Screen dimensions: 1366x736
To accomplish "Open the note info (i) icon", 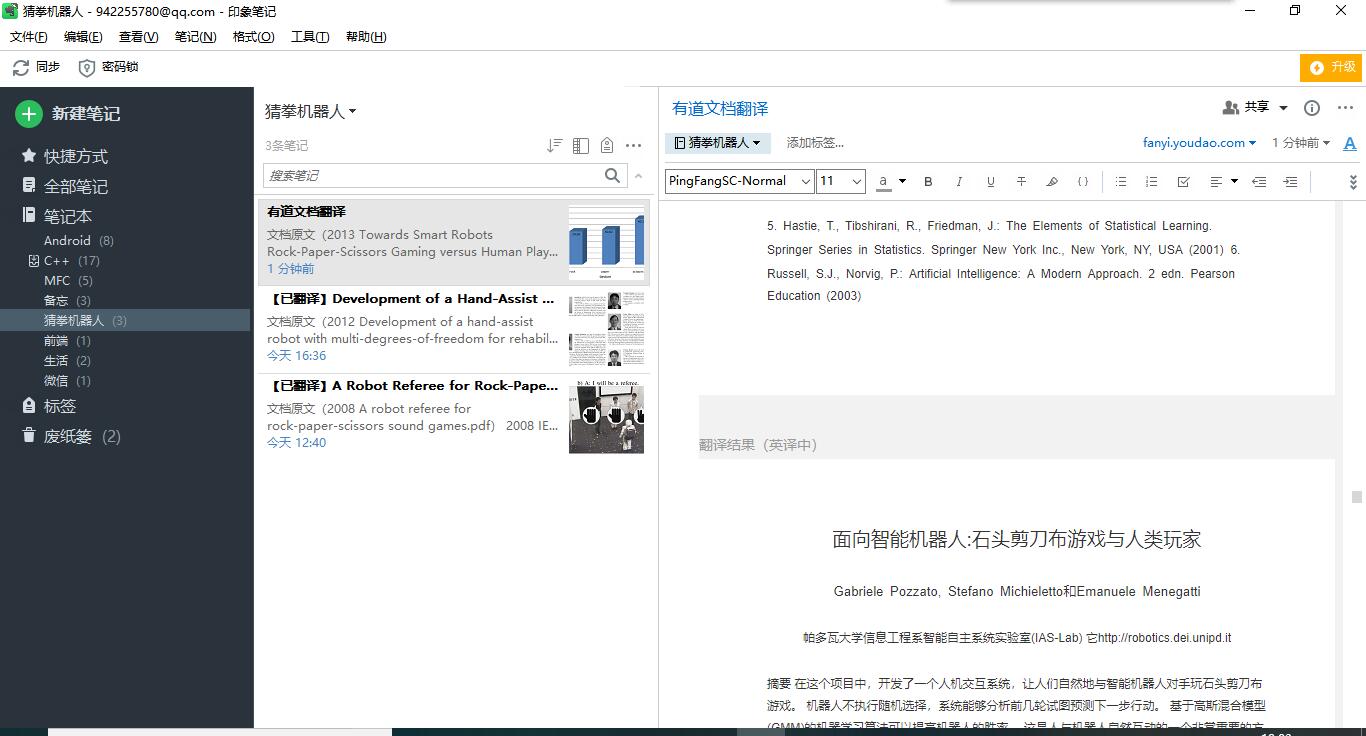I will pyautogui.click(x=1311, y=107).
